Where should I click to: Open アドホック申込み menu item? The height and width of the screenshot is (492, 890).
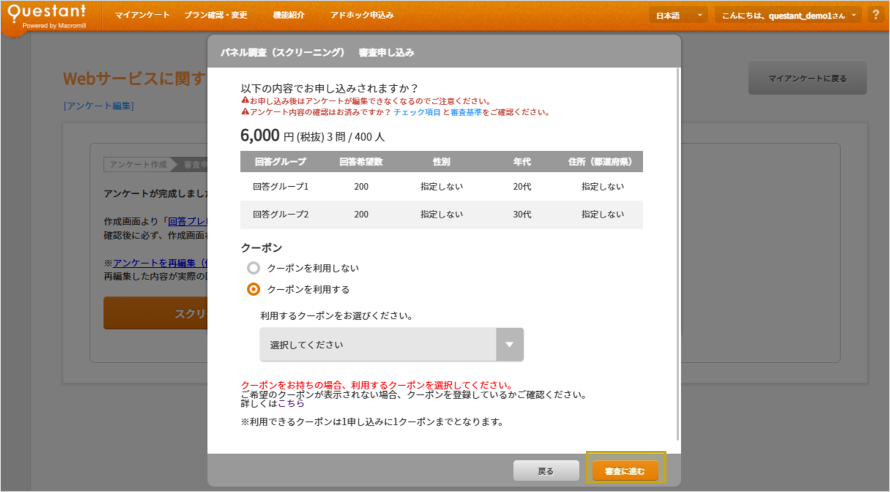pyautogui.click(x=362, y=16)
